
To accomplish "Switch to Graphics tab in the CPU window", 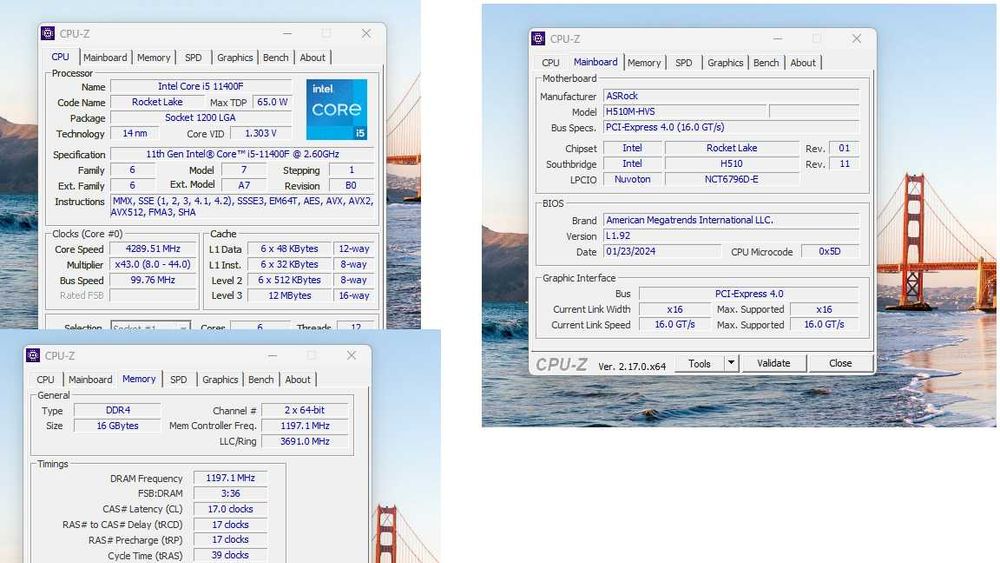I will 235,57.
